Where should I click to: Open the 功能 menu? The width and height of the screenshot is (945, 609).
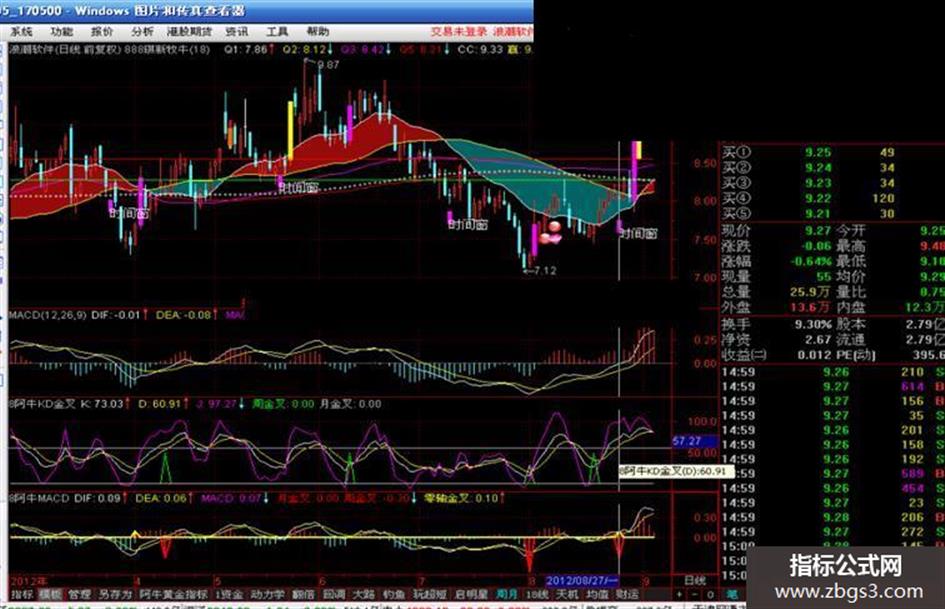(x=61, y=31)
